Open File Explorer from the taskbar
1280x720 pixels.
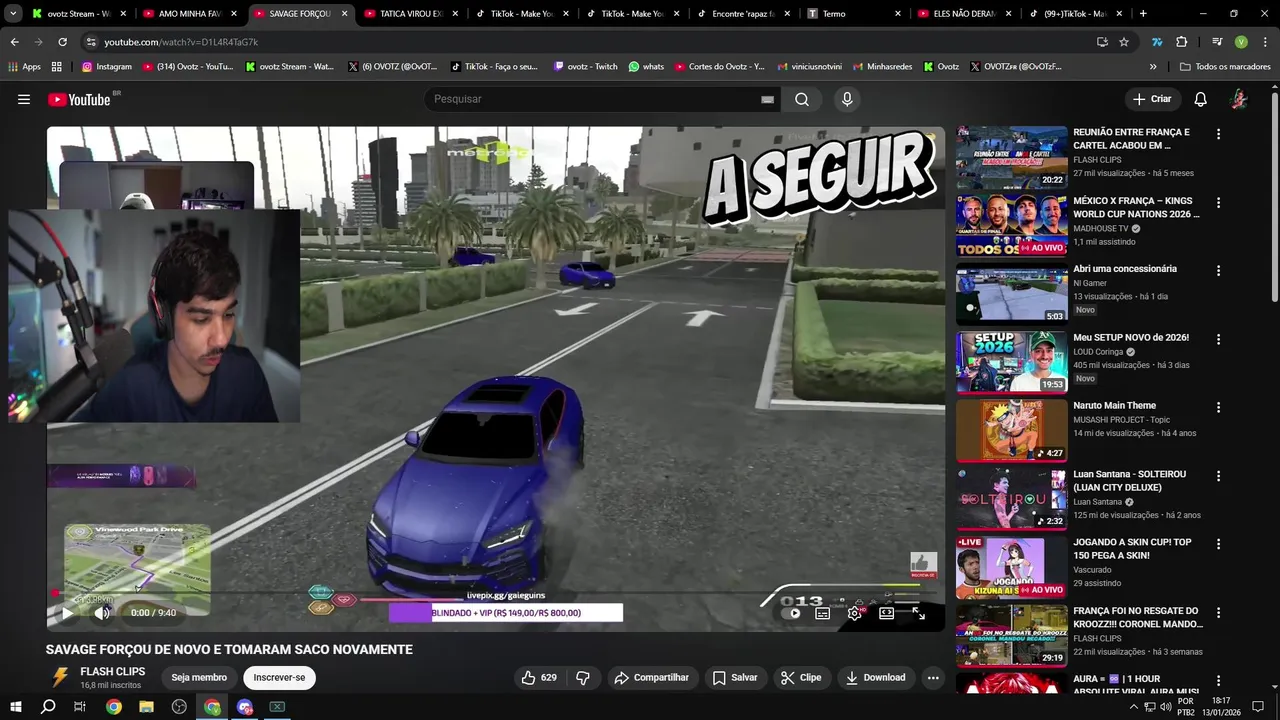146,707
